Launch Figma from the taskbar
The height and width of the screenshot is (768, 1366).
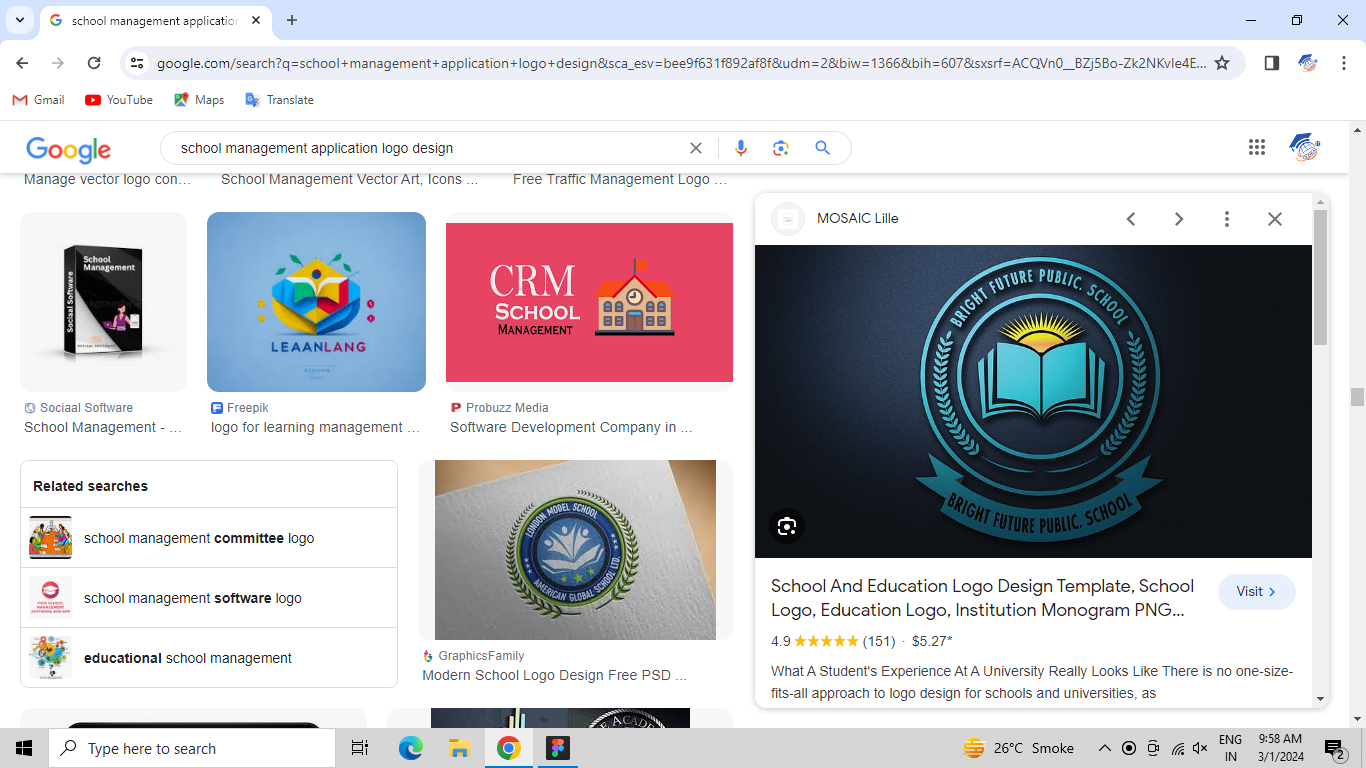tap(558, 748)
